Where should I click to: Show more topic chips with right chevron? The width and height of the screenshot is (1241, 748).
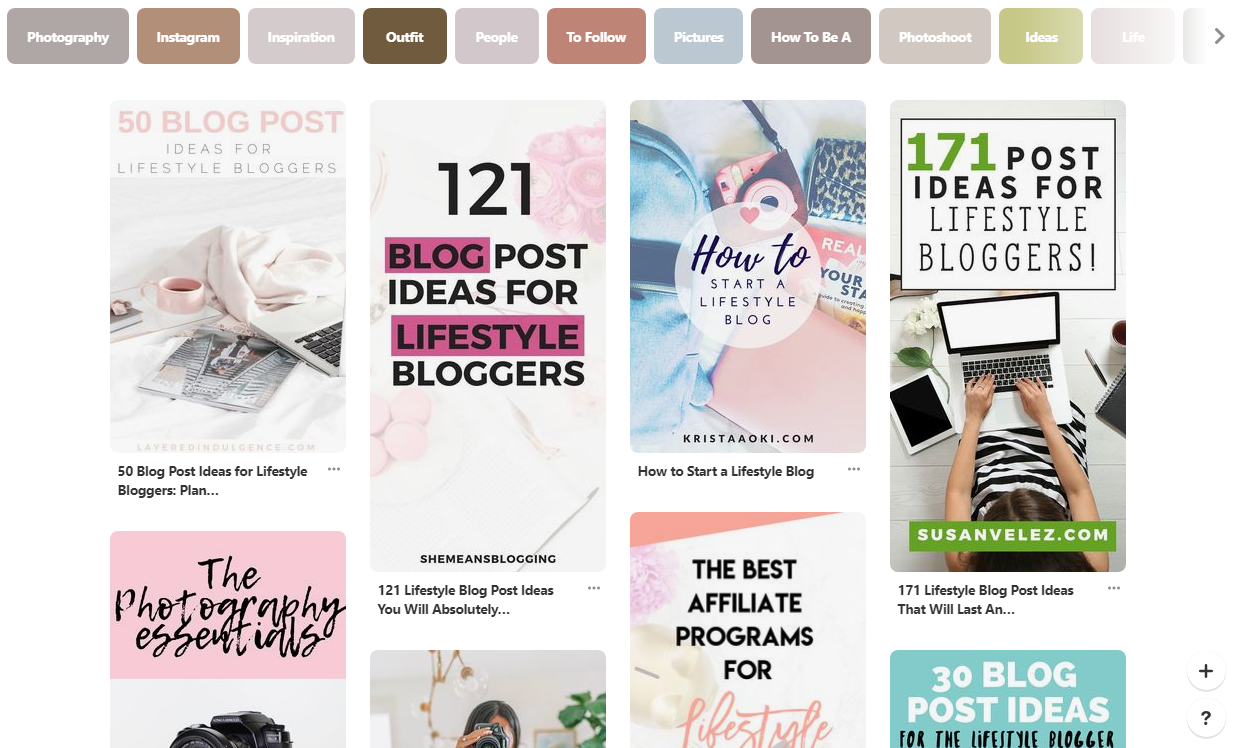click(1219, 36)
